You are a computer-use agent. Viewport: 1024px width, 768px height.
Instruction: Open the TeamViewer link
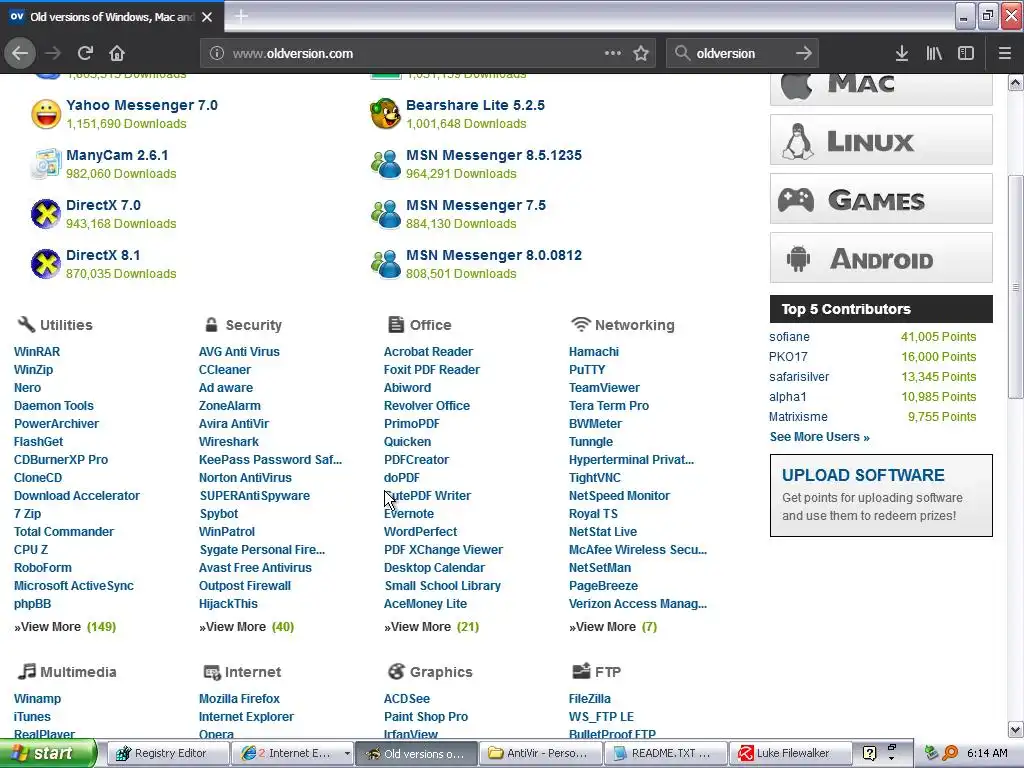click(604, 388)
